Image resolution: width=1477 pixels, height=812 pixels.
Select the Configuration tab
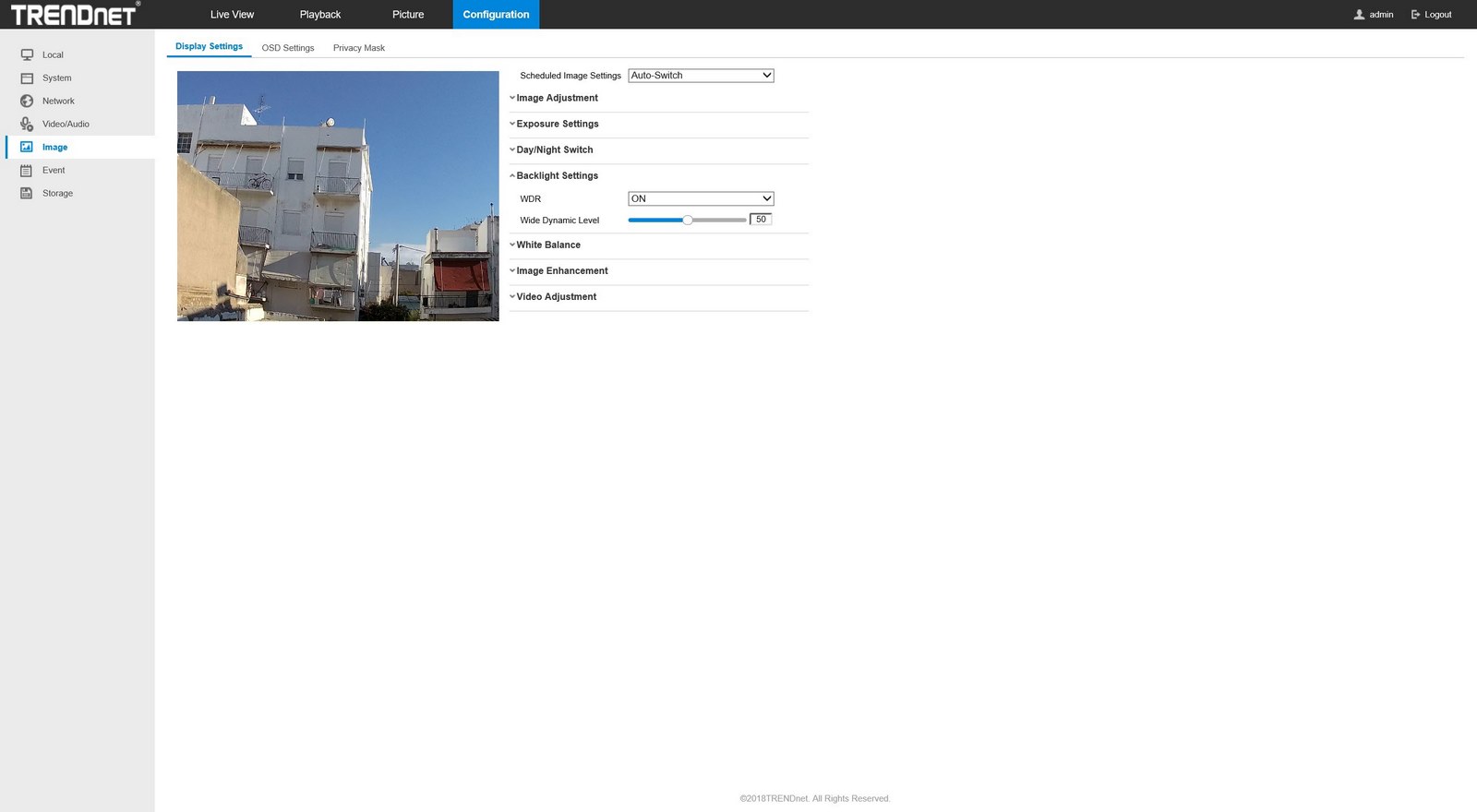click(496, 15)
